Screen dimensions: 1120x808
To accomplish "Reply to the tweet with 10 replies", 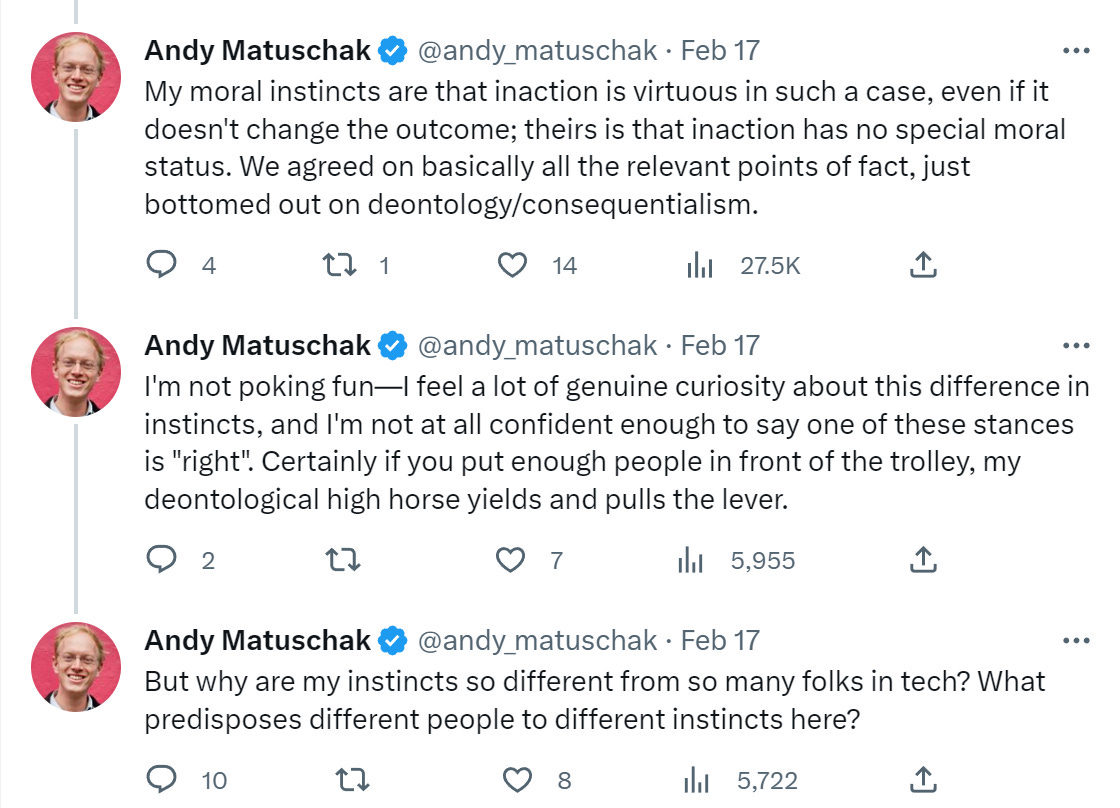I will pos(162,780).
